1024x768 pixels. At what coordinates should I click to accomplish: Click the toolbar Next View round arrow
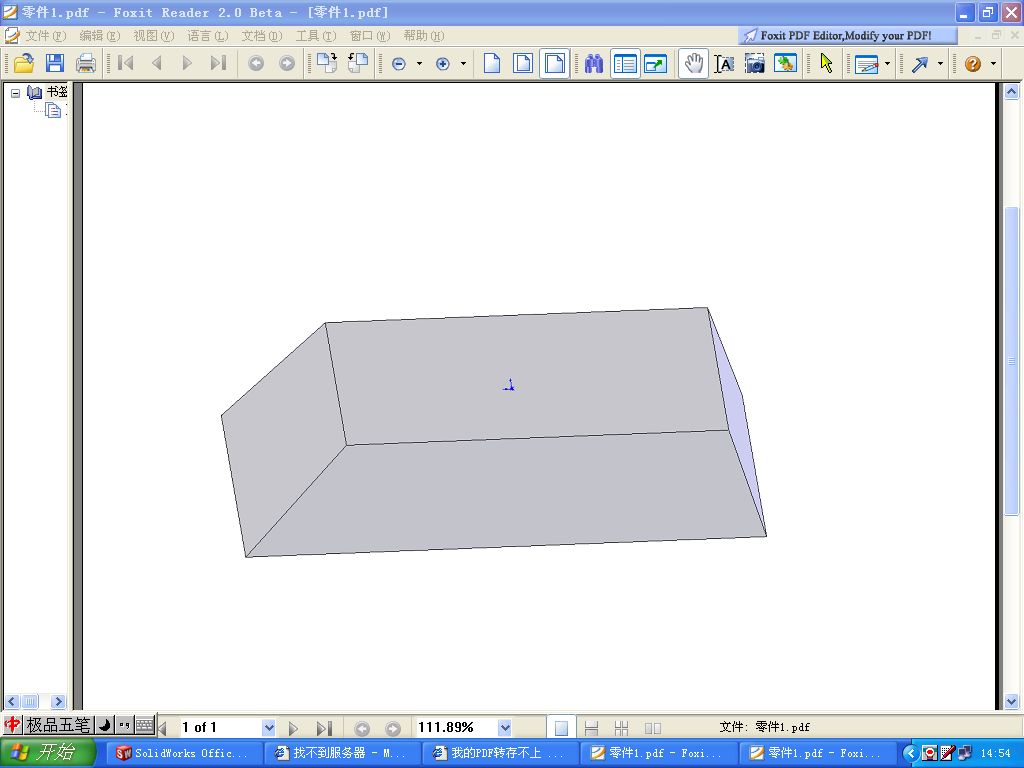[x=287, y=63]
